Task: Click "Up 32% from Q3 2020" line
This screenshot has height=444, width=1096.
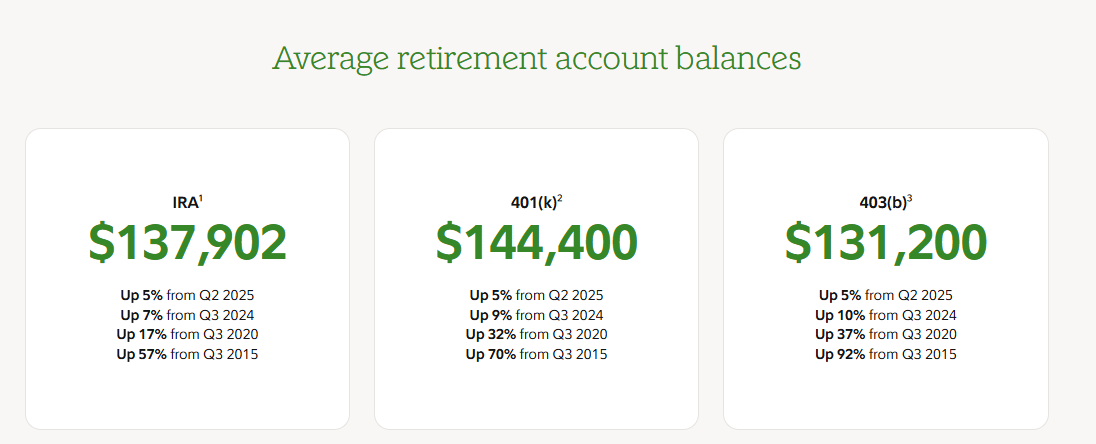Action: click(536, 334)
